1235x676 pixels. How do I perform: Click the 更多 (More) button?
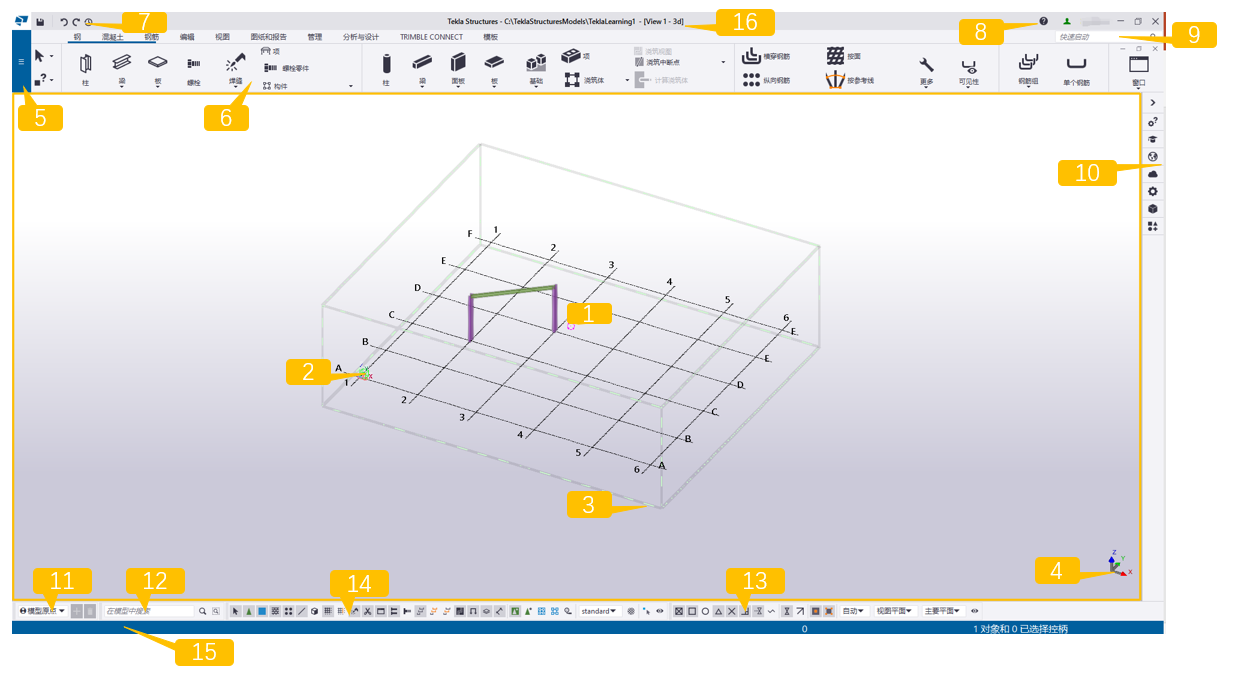pyautogui.click(x=926, y=68)
